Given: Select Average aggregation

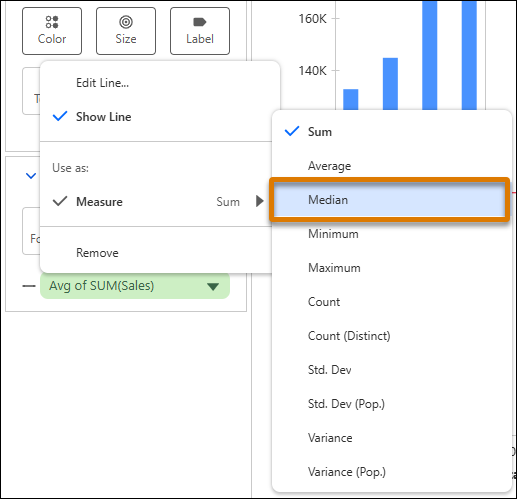Looking at the screenshot, I should click(392, 166).
